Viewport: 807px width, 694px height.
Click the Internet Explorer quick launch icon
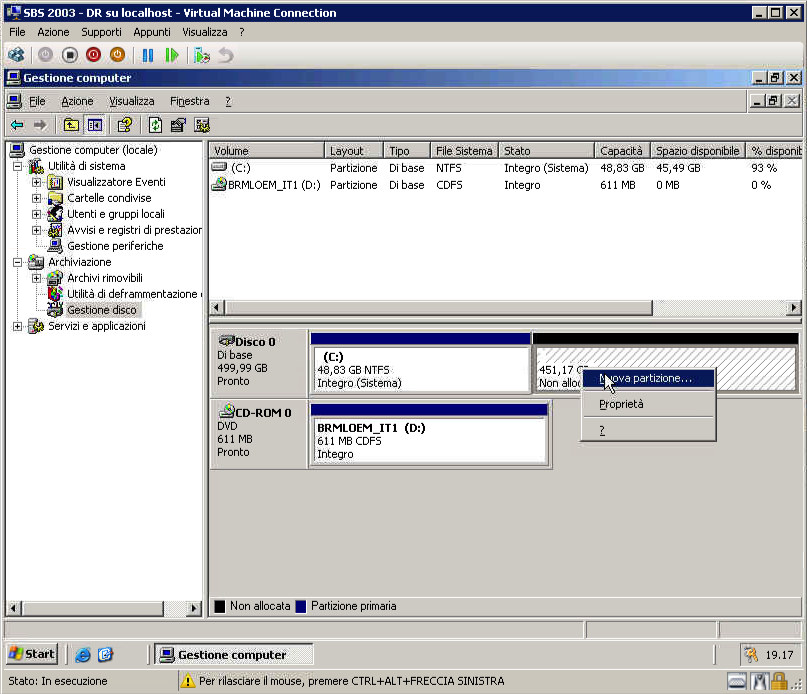[x=82, y=654]
